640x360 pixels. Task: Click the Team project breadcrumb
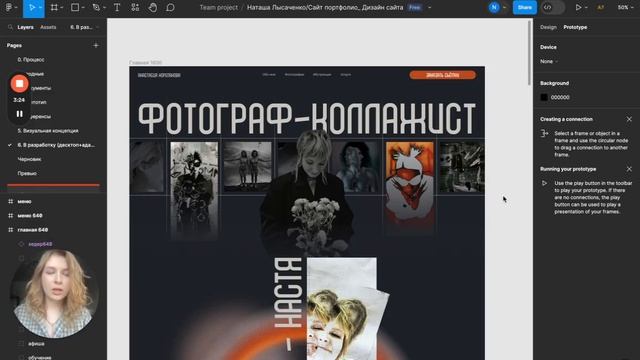pos(218,7)
